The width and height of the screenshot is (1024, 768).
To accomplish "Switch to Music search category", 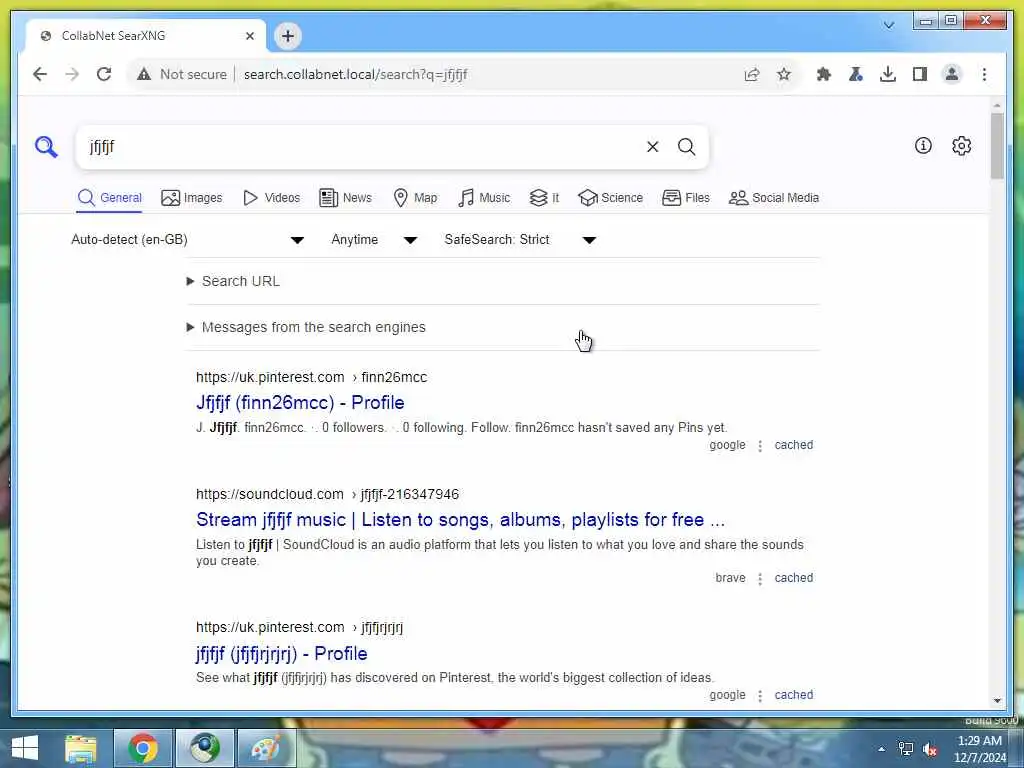I will 484,198.
